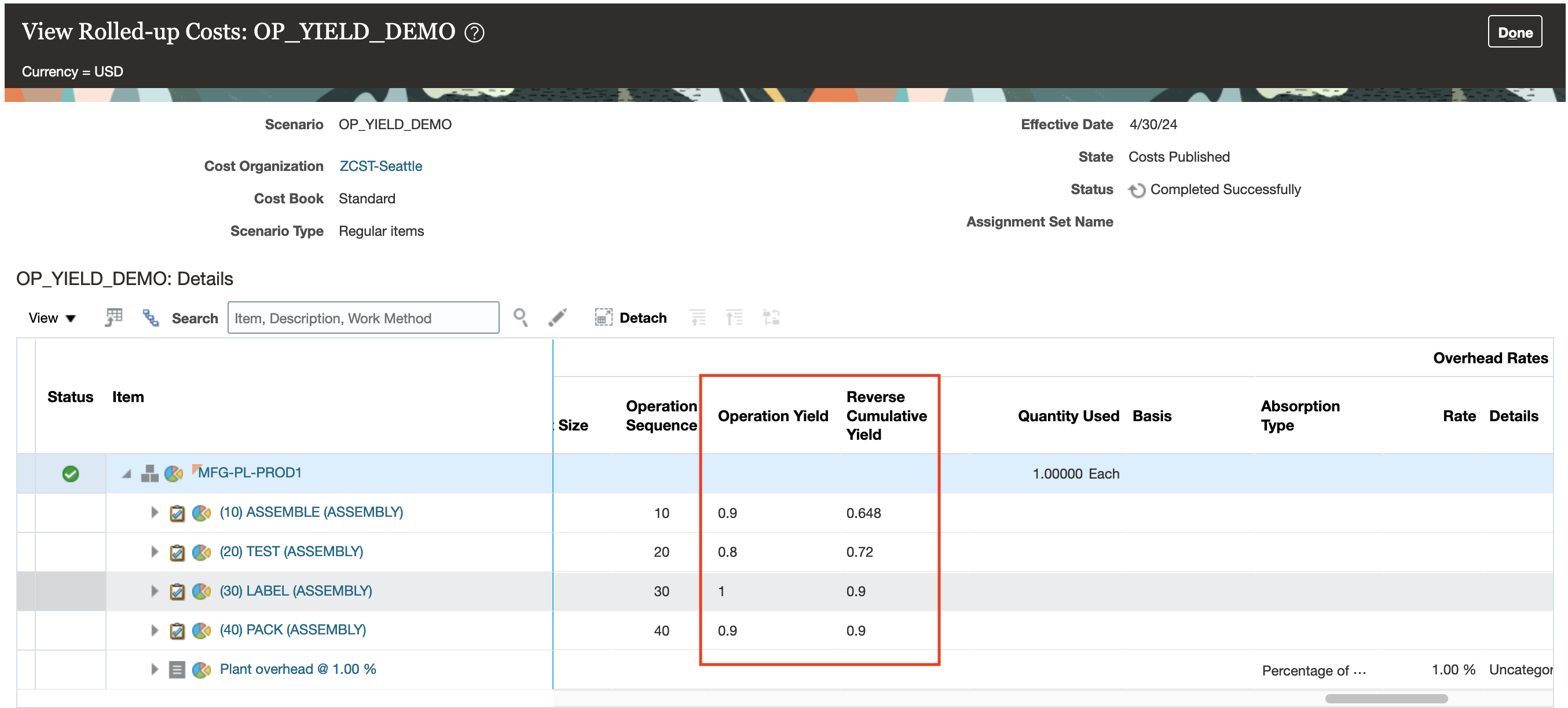The height and width of the screenshot is (708, 1568).
Task: Click the pencil edit icon
Action: 557,317
